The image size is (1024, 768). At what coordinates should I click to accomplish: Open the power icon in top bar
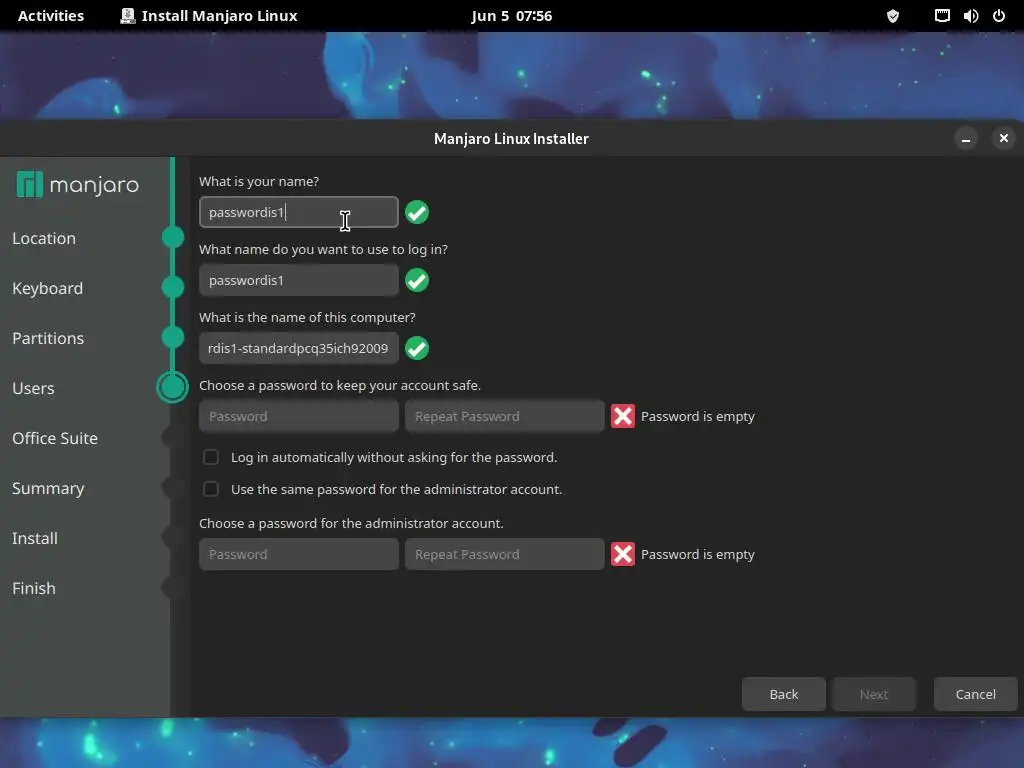pos(999,16)
